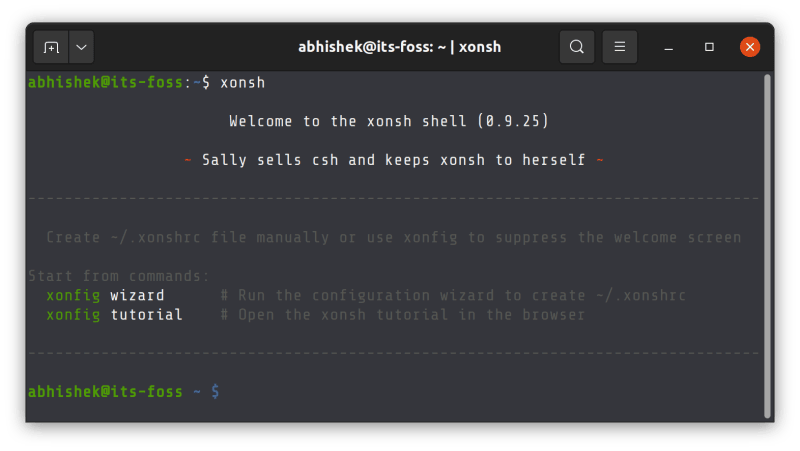Open the hamburger main menu
Image resolution: width=800 pixels, height=451 pixels.
click(619, 47)
